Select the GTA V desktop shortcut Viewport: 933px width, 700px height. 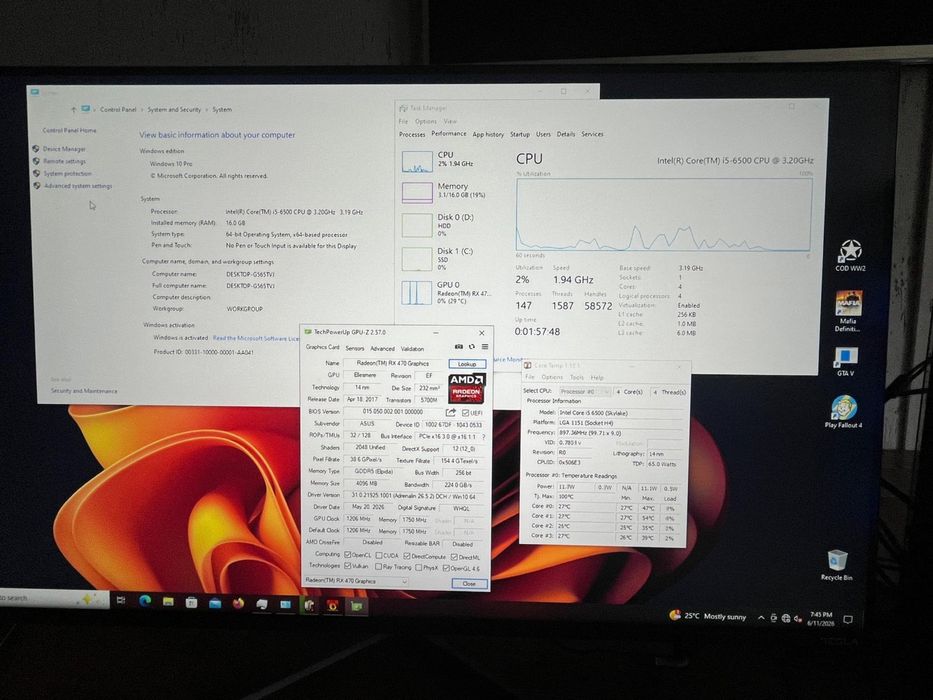coord(846,361)
